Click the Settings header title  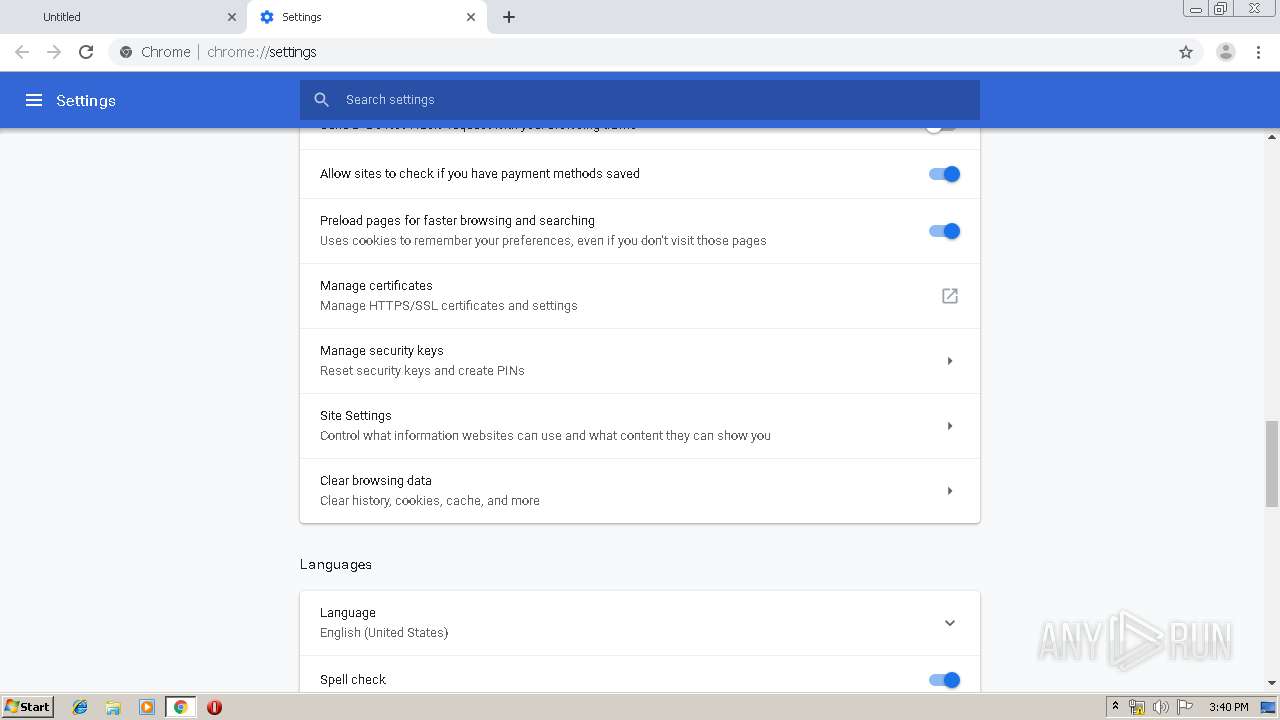point(86,101)
